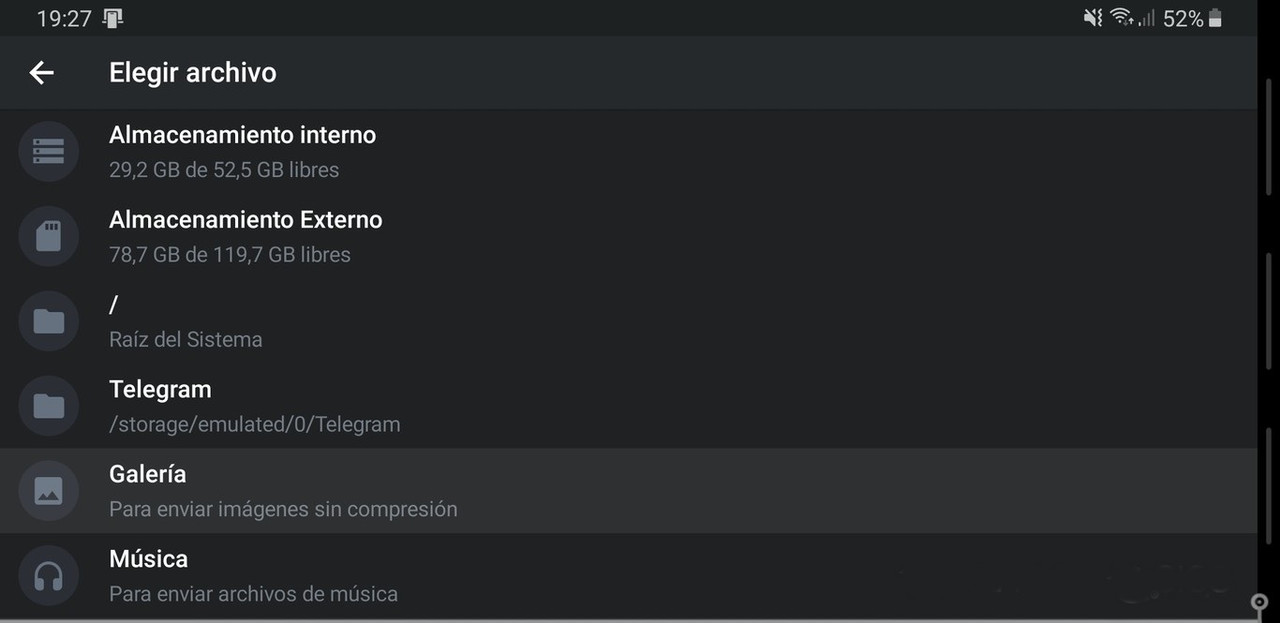This screenshot has width=1280, height=623.
Task: Tap the Galería picture icon
Action: point(48,491)
